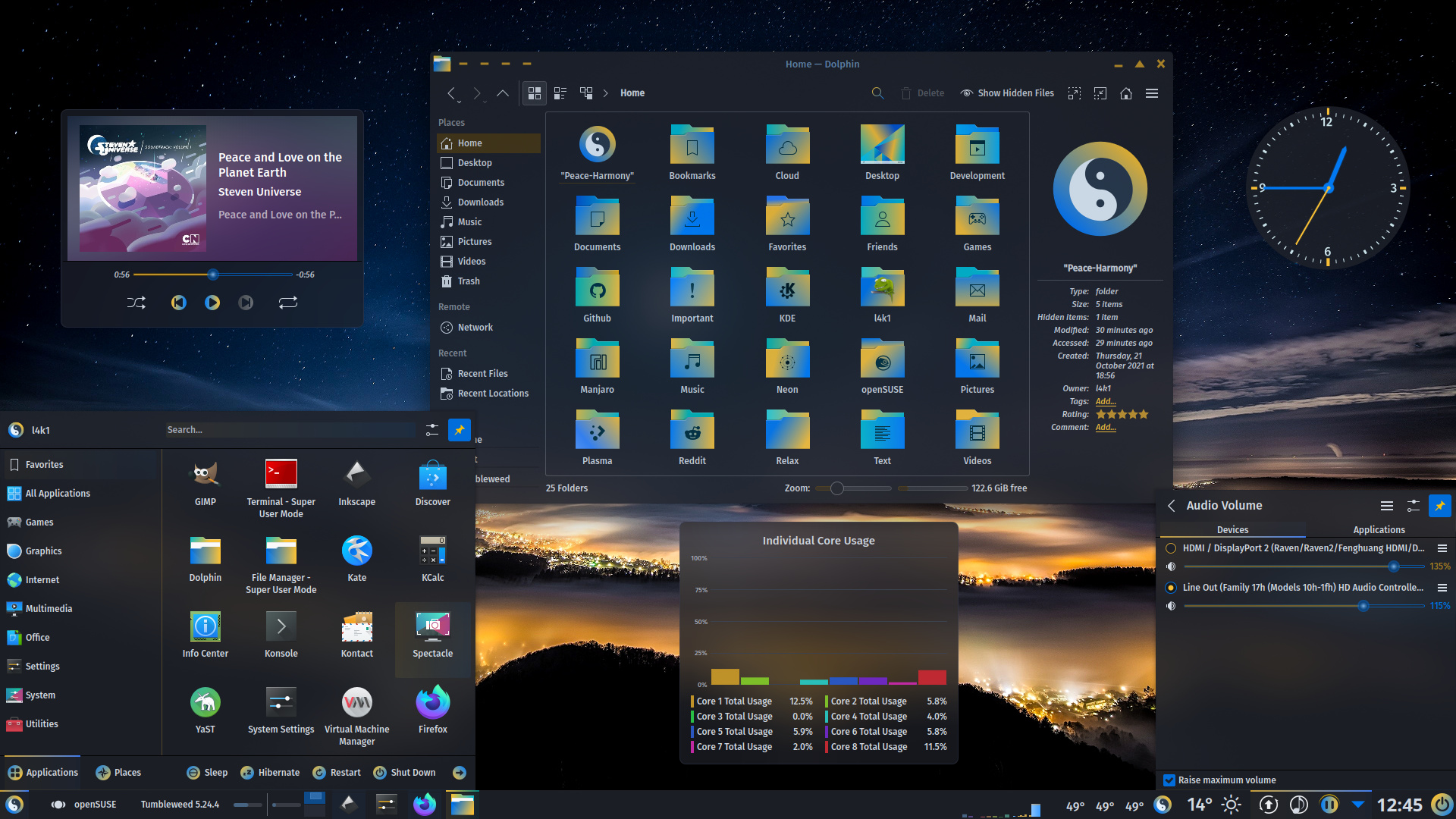Open the KDE folder
This screenshot has width=1456, height=819.
coord(787,297)
